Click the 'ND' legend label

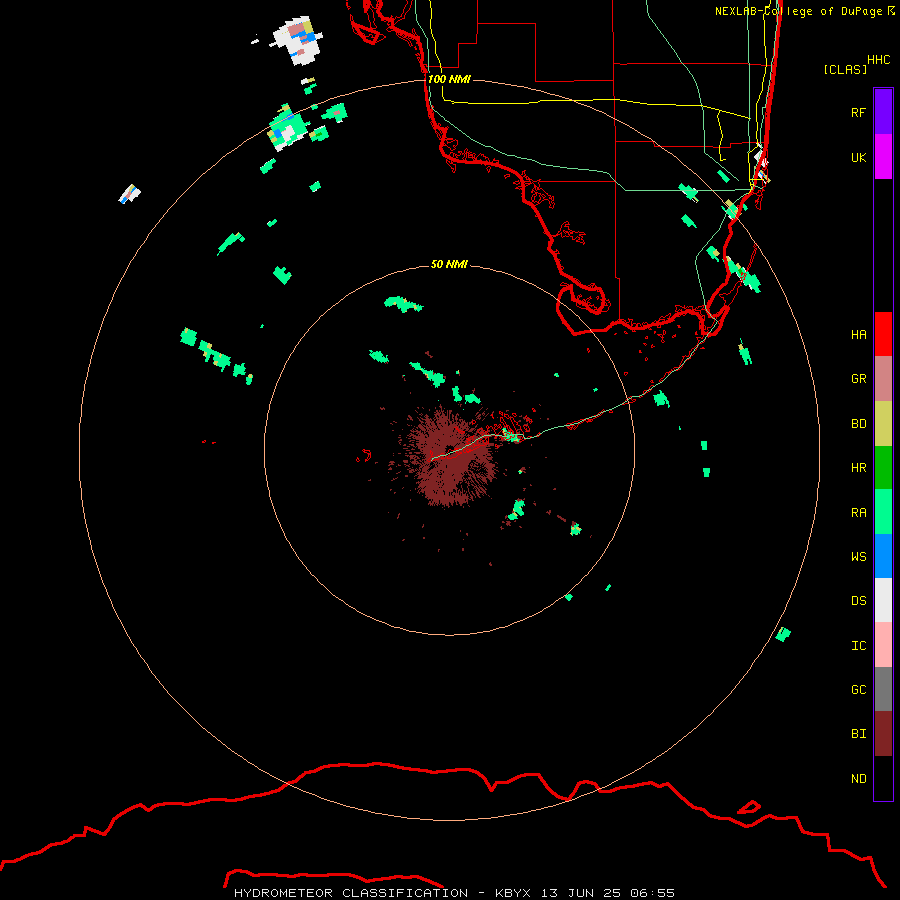point(858,778)
